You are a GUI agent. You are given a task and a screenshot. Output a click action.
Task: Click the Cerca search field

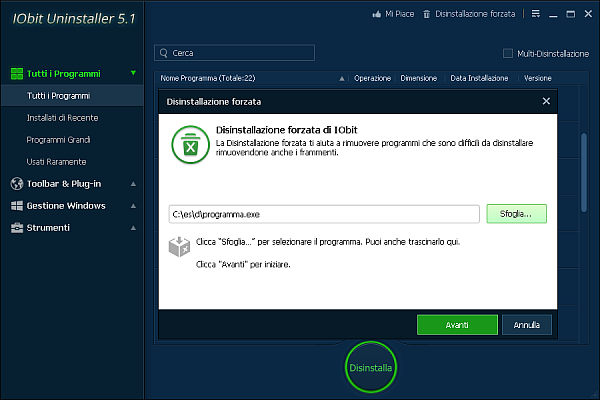tap(234, 53)
